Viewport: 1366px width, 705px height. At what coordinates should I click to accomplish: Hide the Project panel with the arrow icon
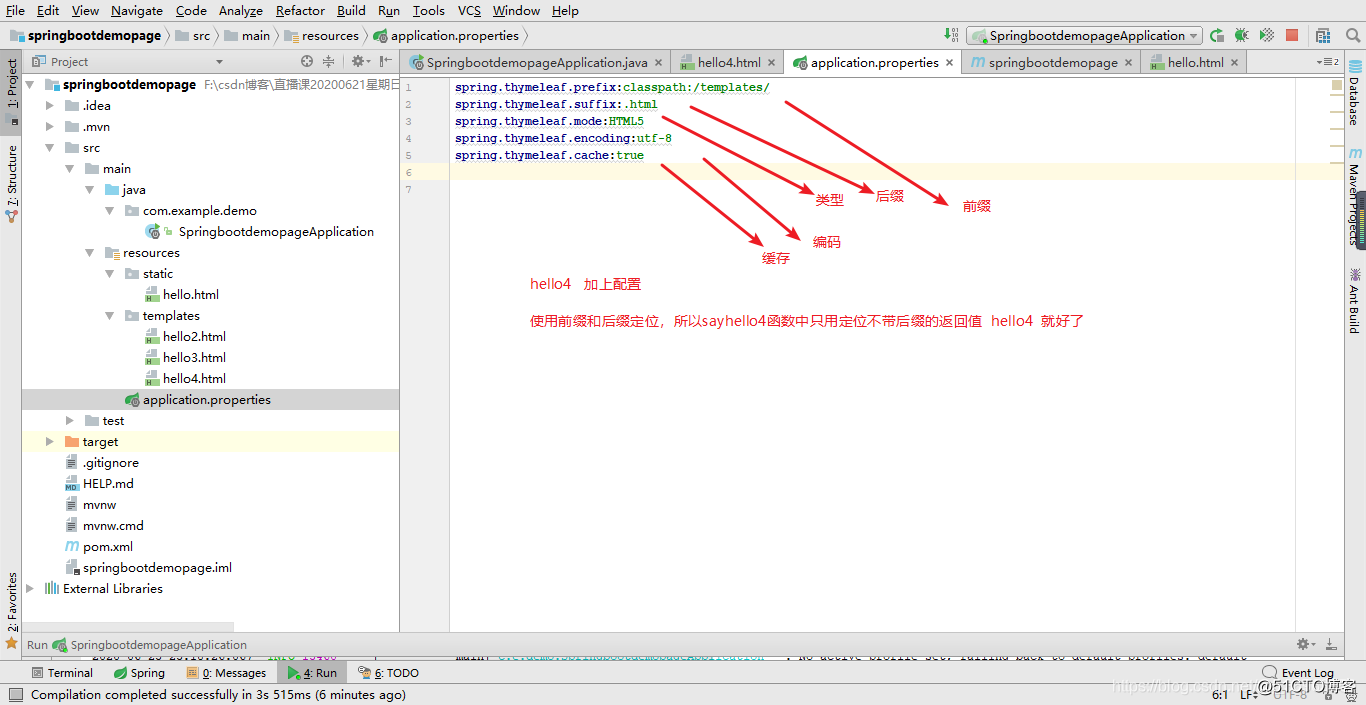pos(385,62)
